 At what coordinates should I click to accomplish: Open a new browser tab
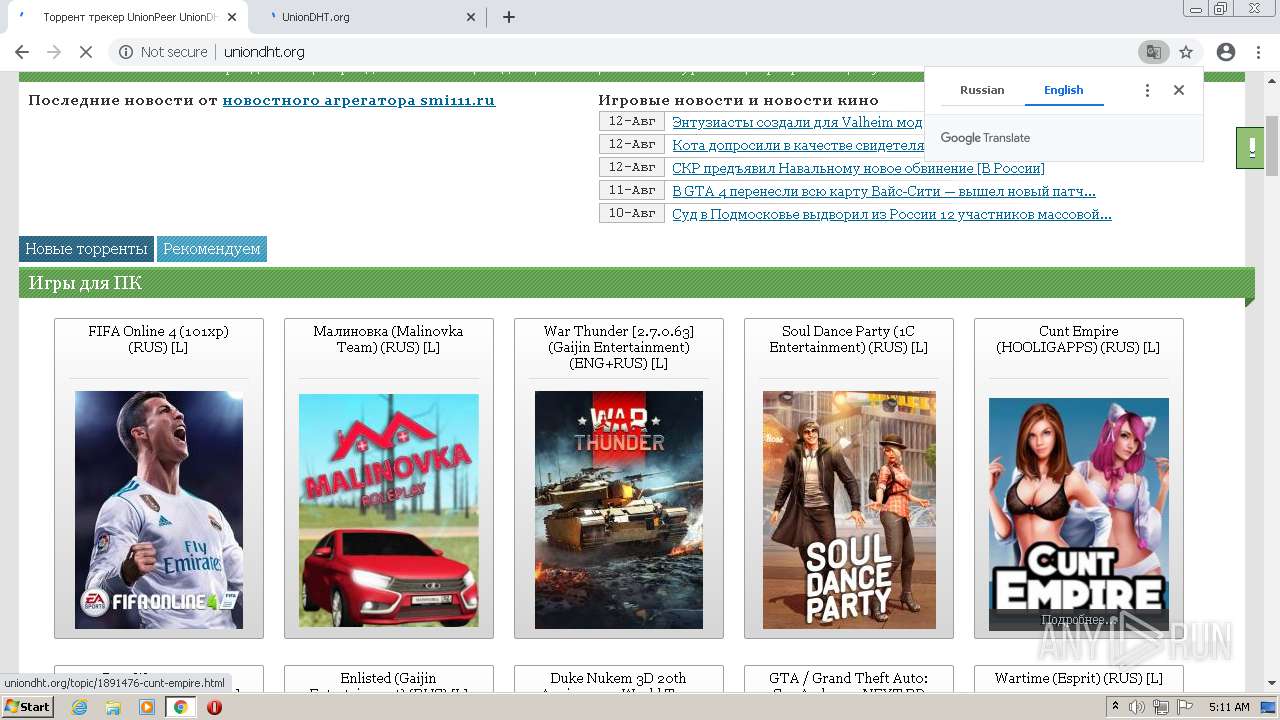(508, 17)
